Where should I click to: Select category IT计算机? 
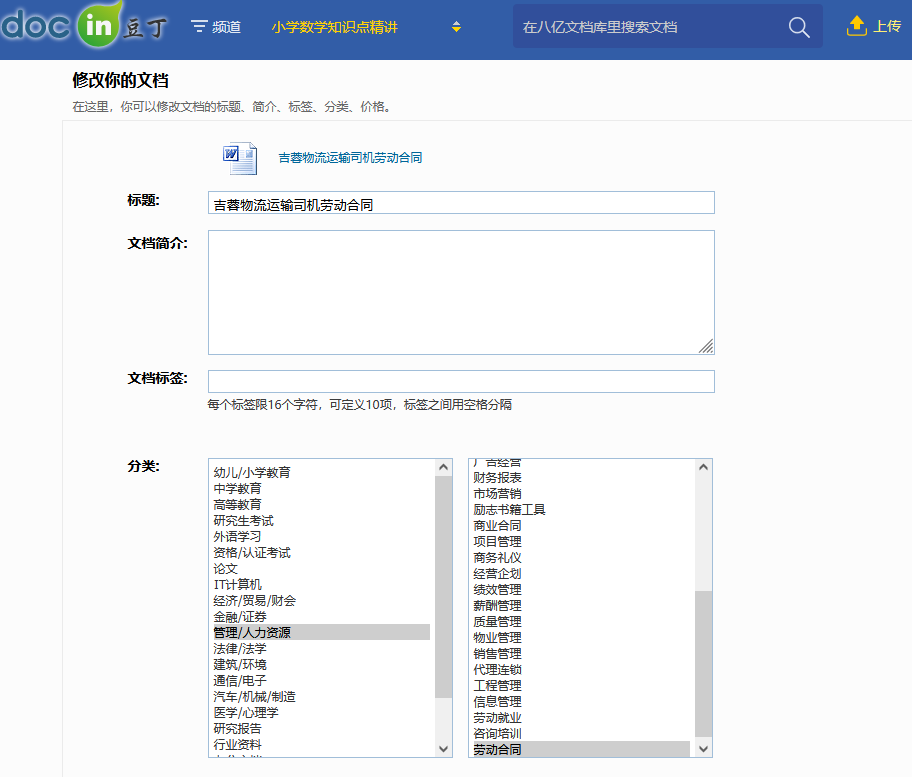click(322, 584)
